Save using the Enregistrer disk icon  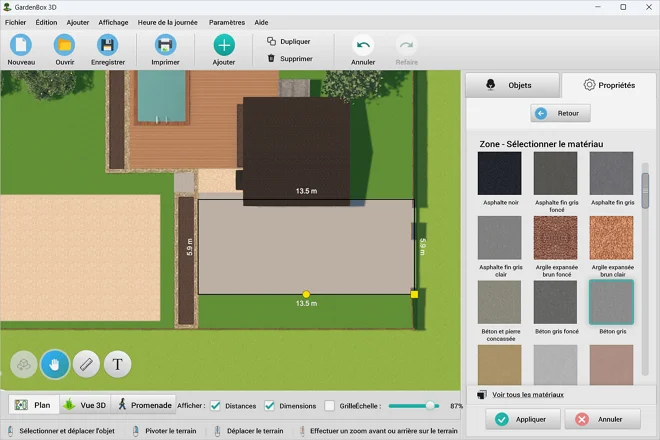108,45
